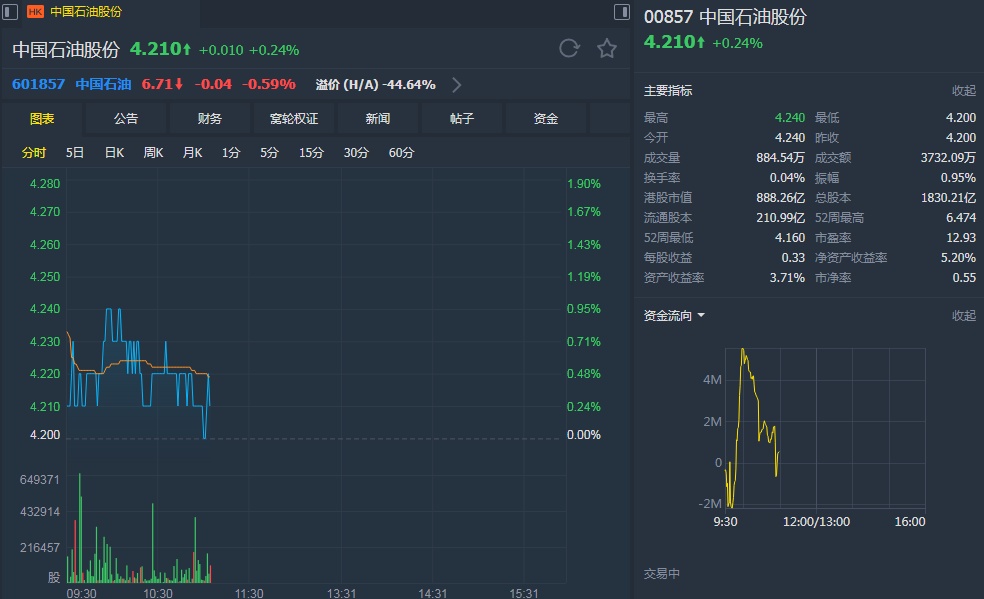Select the 分时 chart period
The width and height of the screenshot is (984, 599).
pos(34,152)
